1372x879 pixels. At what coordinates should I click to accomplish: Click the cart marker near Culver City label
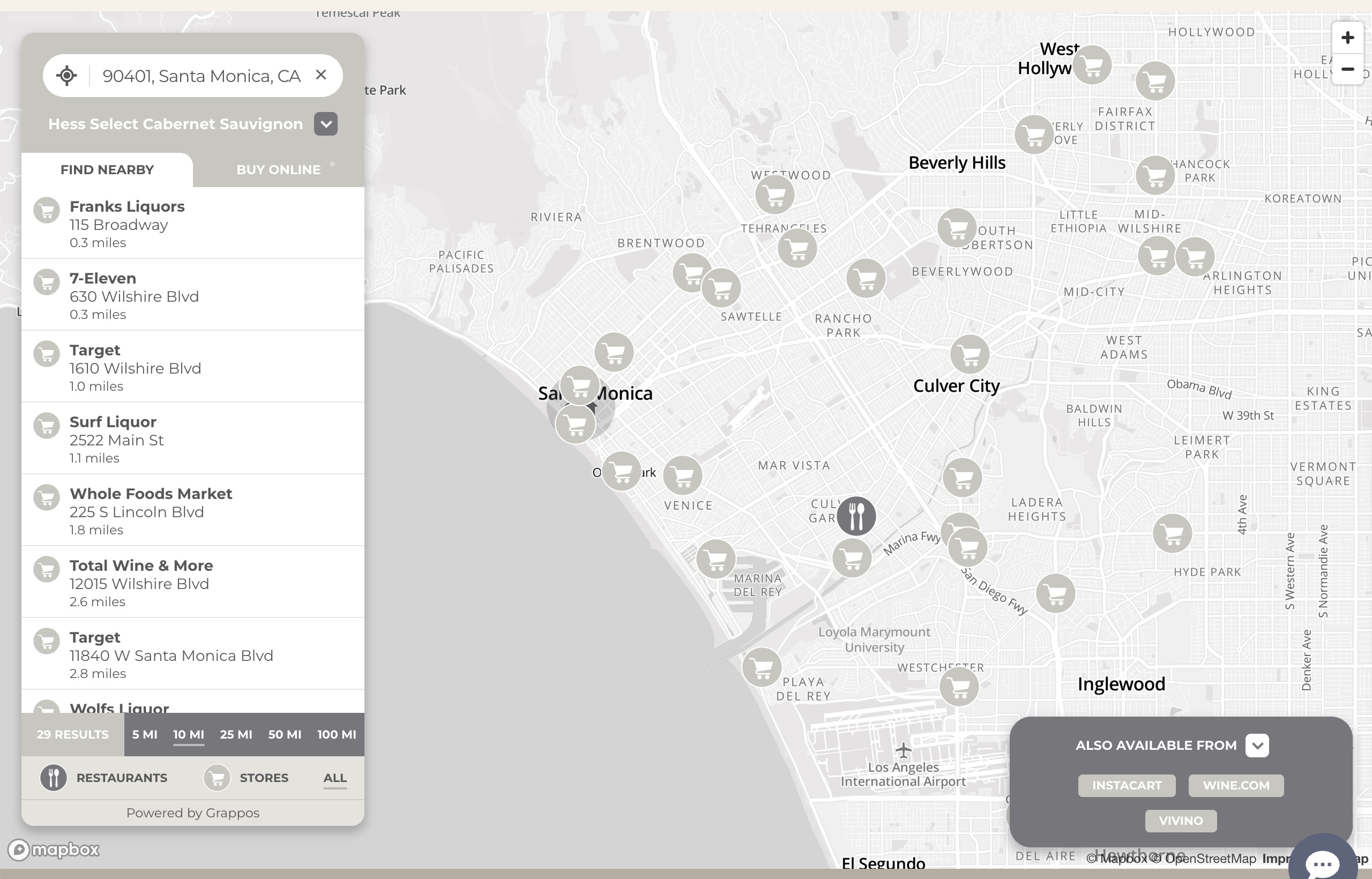pyautogui.click(x=970, y=354)
